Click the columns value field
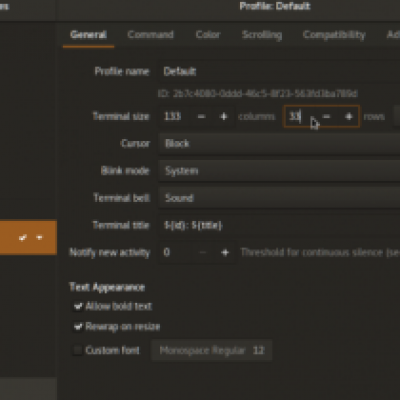 175,116
